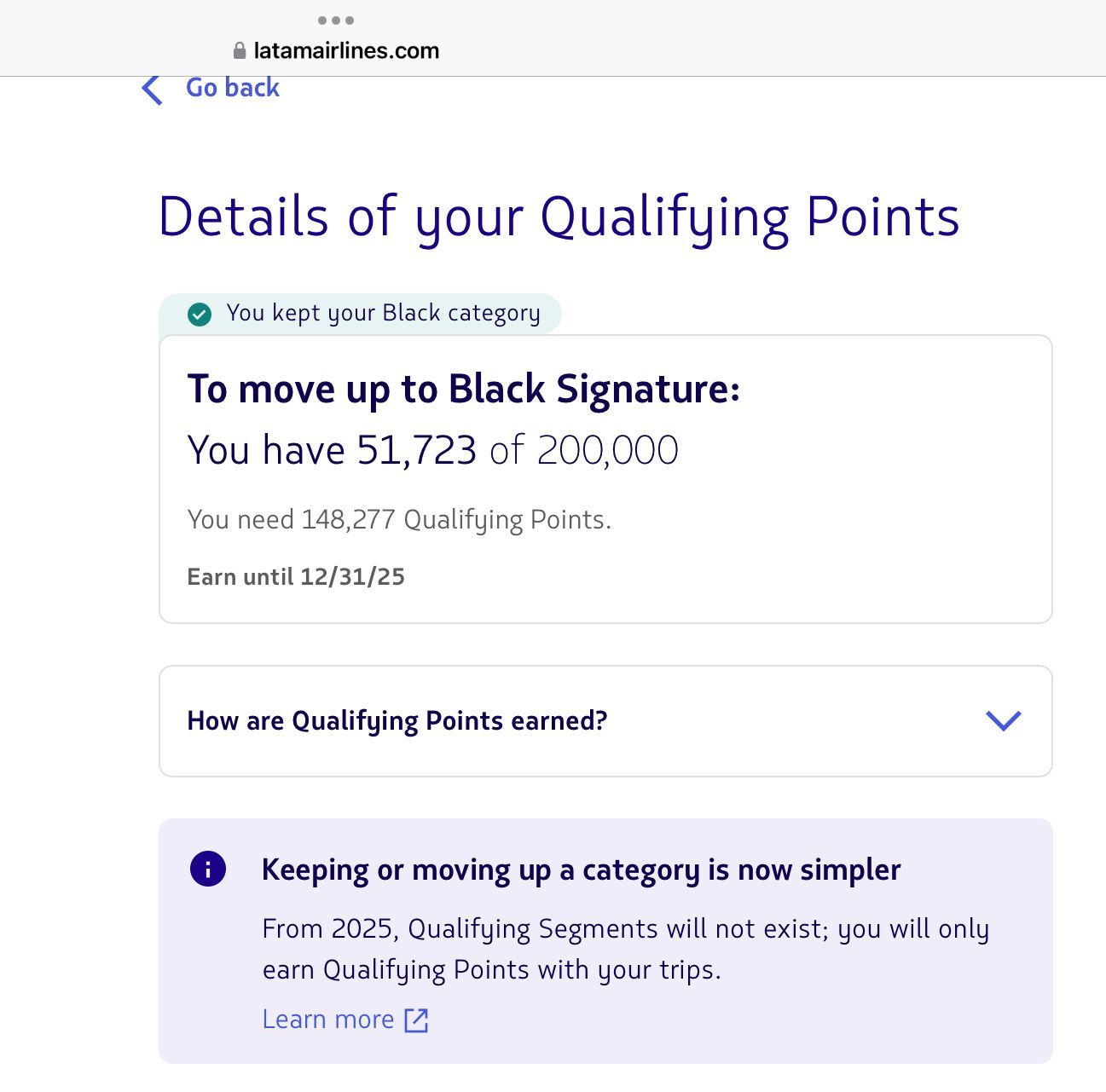
Task: Click the lock icon in address bar
Action: (240, 51)
